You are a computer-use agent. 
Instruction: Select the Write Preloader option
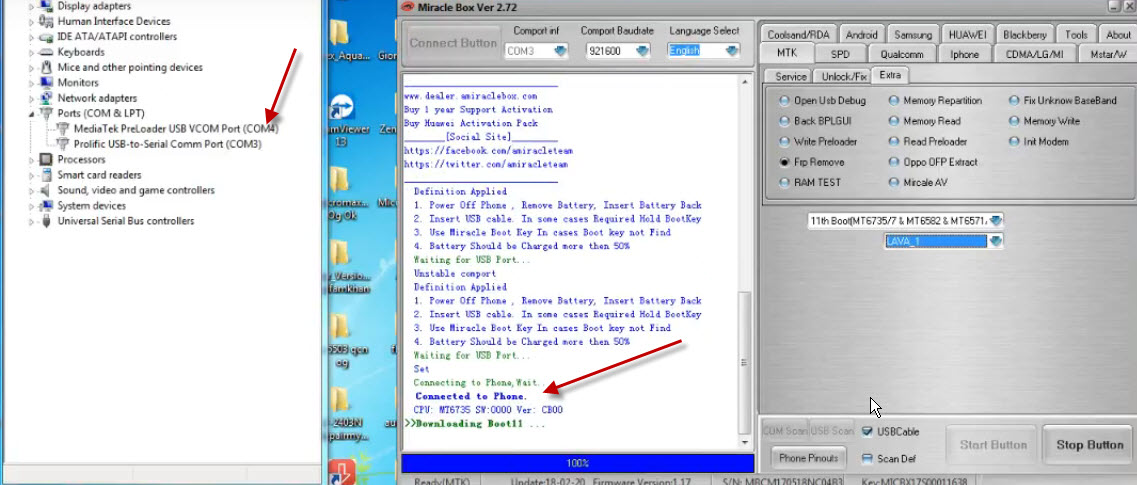coord(784,141)
